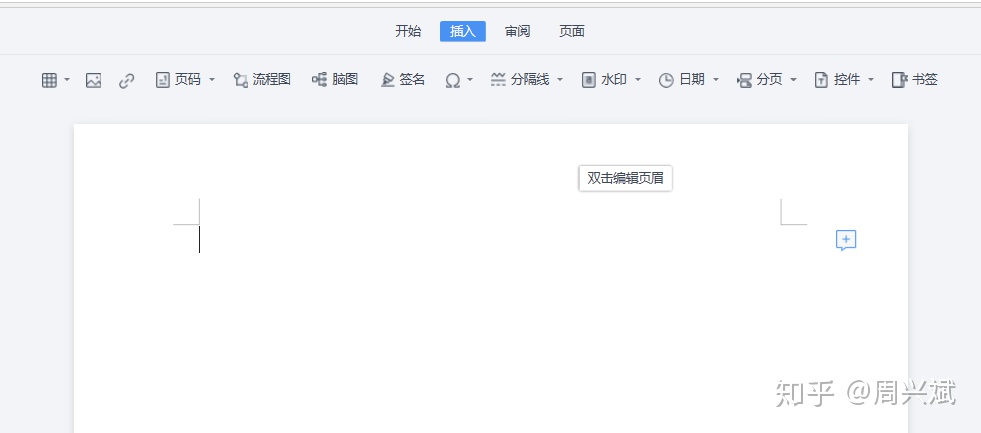The width and height of the screenshot is (981, 433).
Task: Expand the symbol dropdown arrow
Action: coord(470,80)
